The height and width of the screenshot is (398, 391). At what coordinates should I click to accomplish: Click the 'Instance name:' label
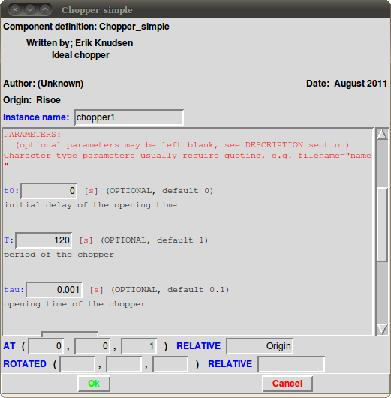pyautogui.click(x=36, y=117)
